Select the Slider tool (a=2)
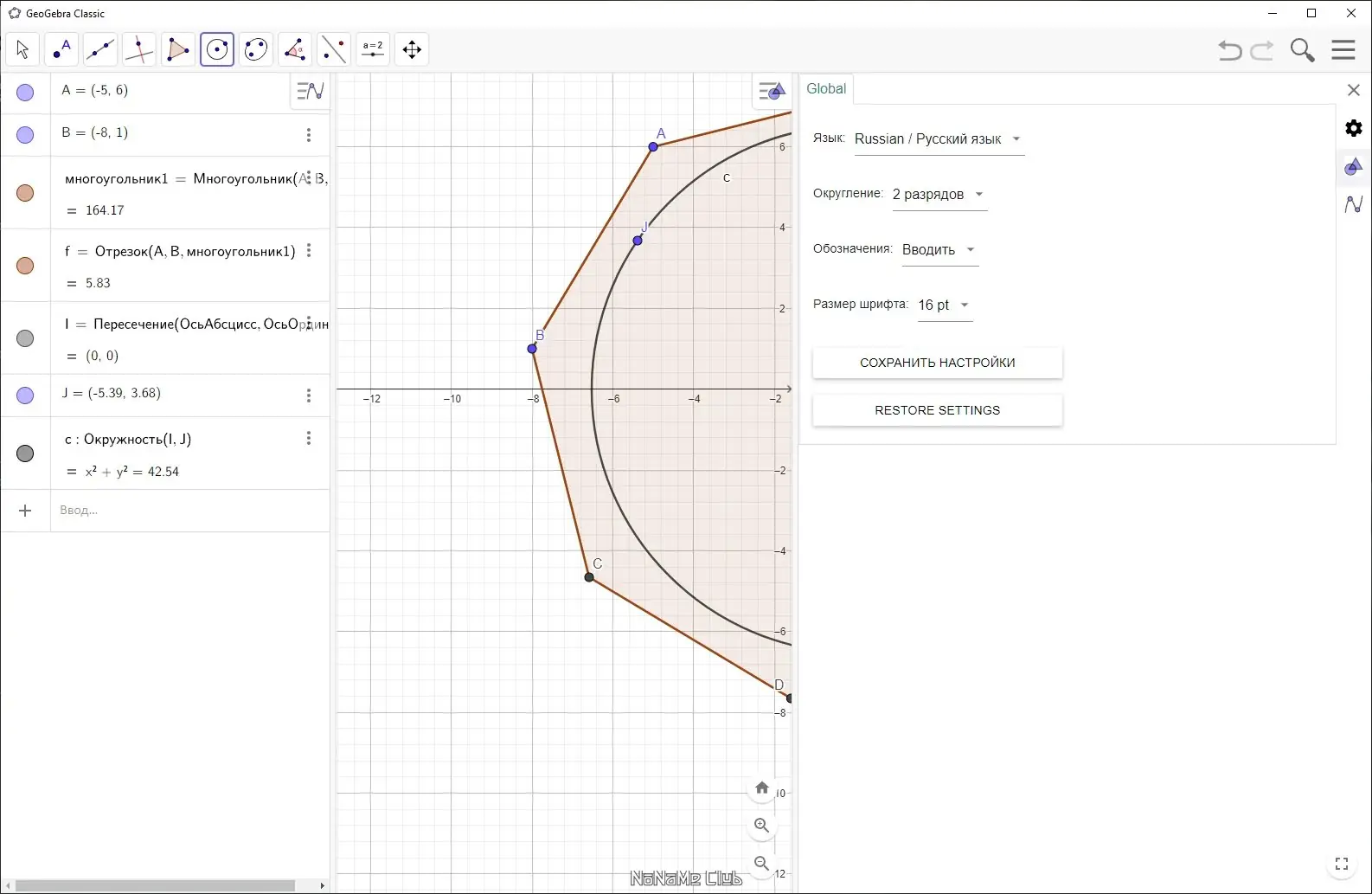Viewport: 1372px width, 894px height. click(373, 49)
